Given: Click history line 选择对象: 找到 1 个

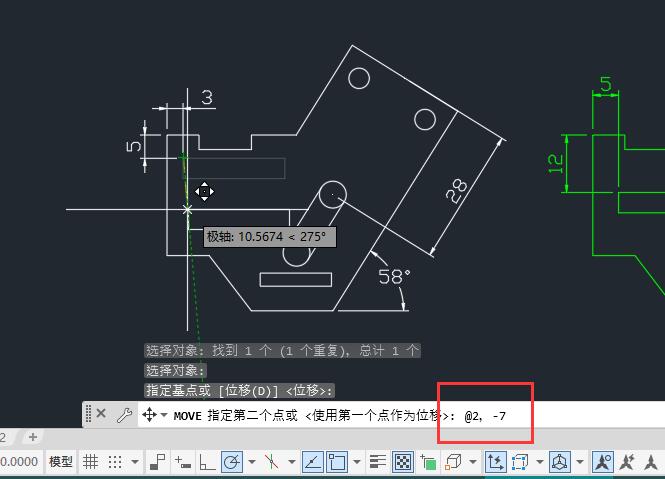Looking at the screenshot, I should point(282,350).
